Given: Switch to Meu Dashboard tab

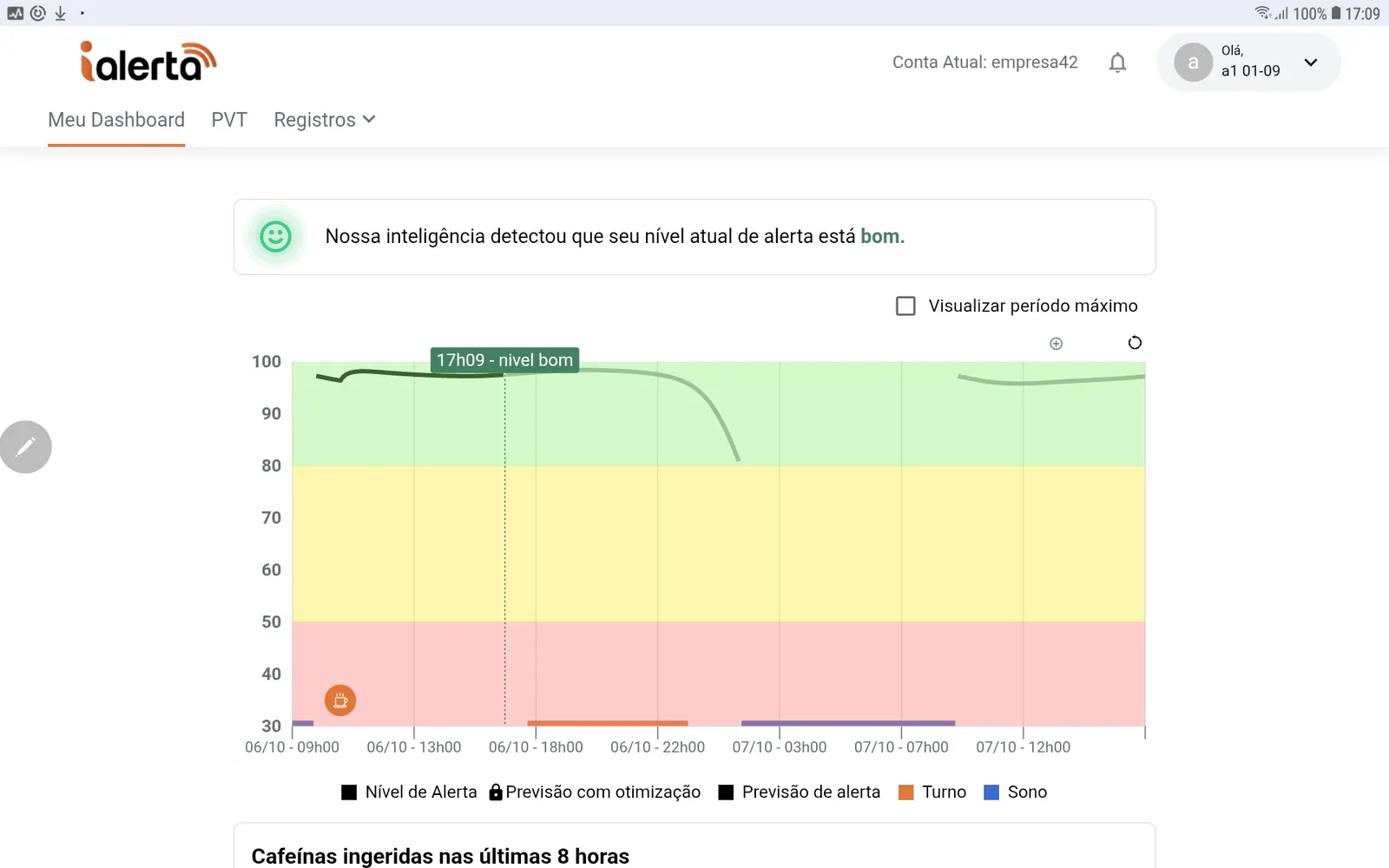Looking at the screenshot, I should click(116, 120).
